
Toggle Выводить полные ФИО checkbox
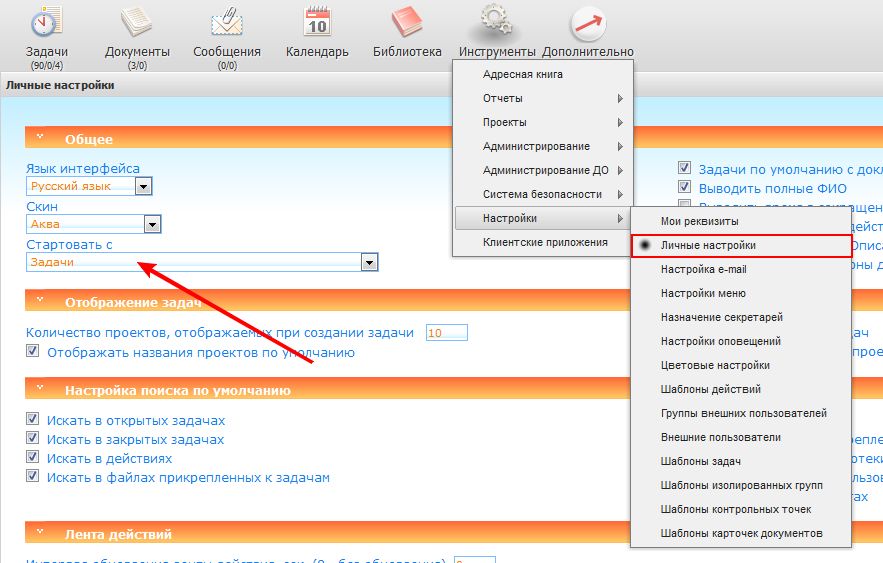pos(685,187)
